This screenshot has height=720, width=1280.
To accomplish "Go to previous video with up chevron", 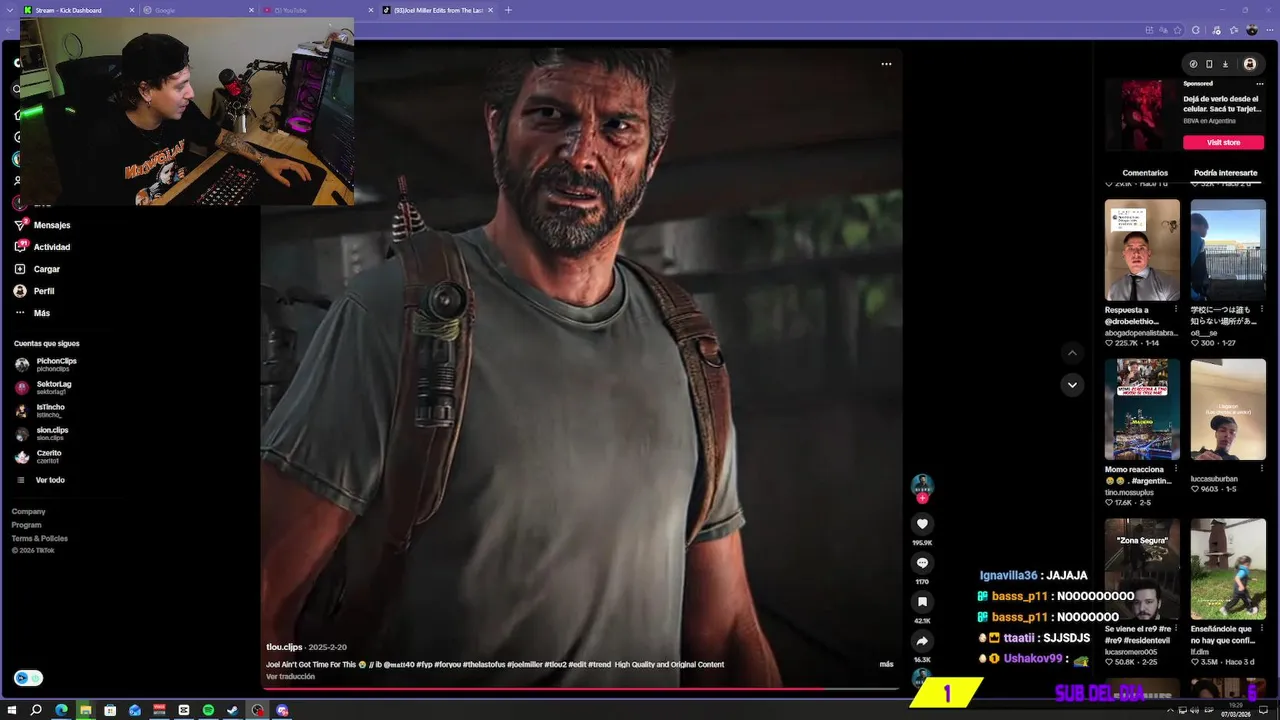I will [x=1072, y=353].
